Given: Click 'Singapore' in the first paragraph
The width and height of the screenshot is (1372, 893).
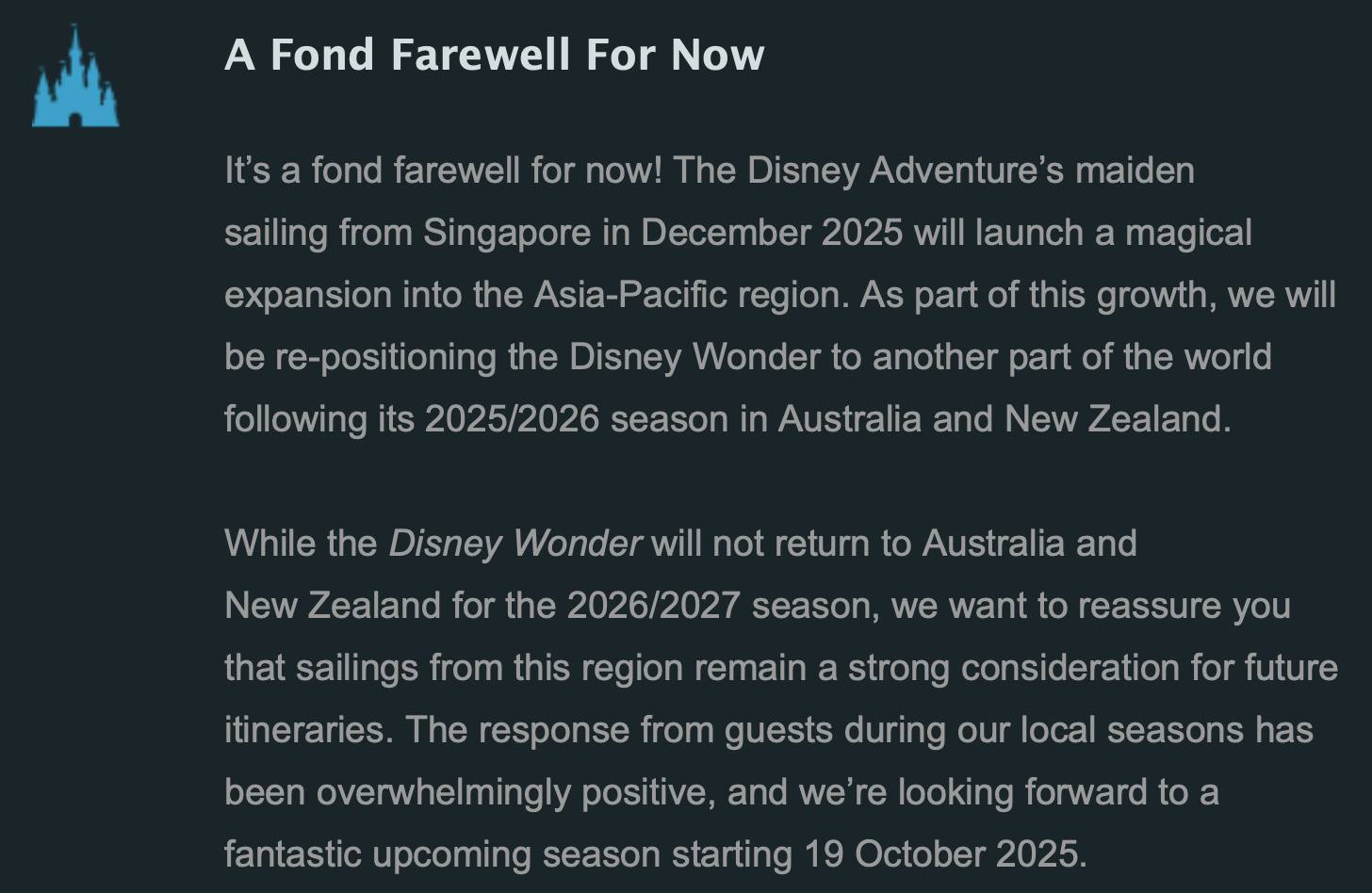Looking at the screenshot, I should click(x=507, y=234).
